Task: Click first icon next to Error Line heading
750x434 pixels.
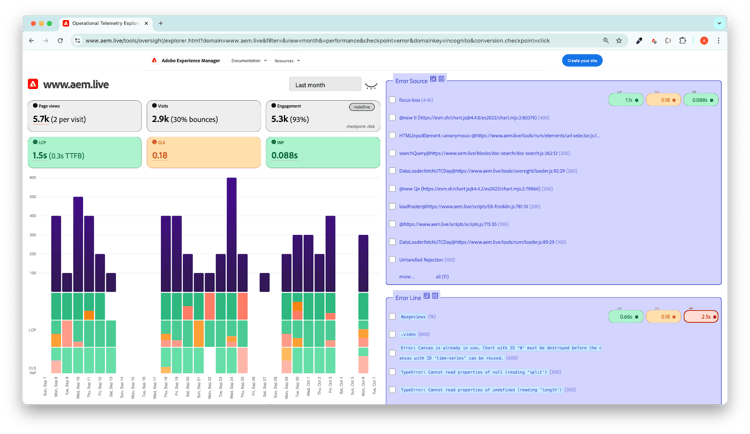Action: 426,296
